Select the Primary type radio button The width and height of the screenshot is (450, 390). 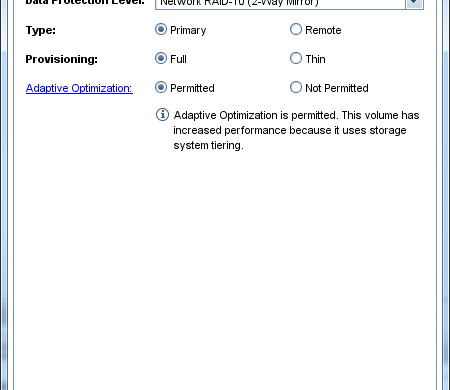pos(161,29)
